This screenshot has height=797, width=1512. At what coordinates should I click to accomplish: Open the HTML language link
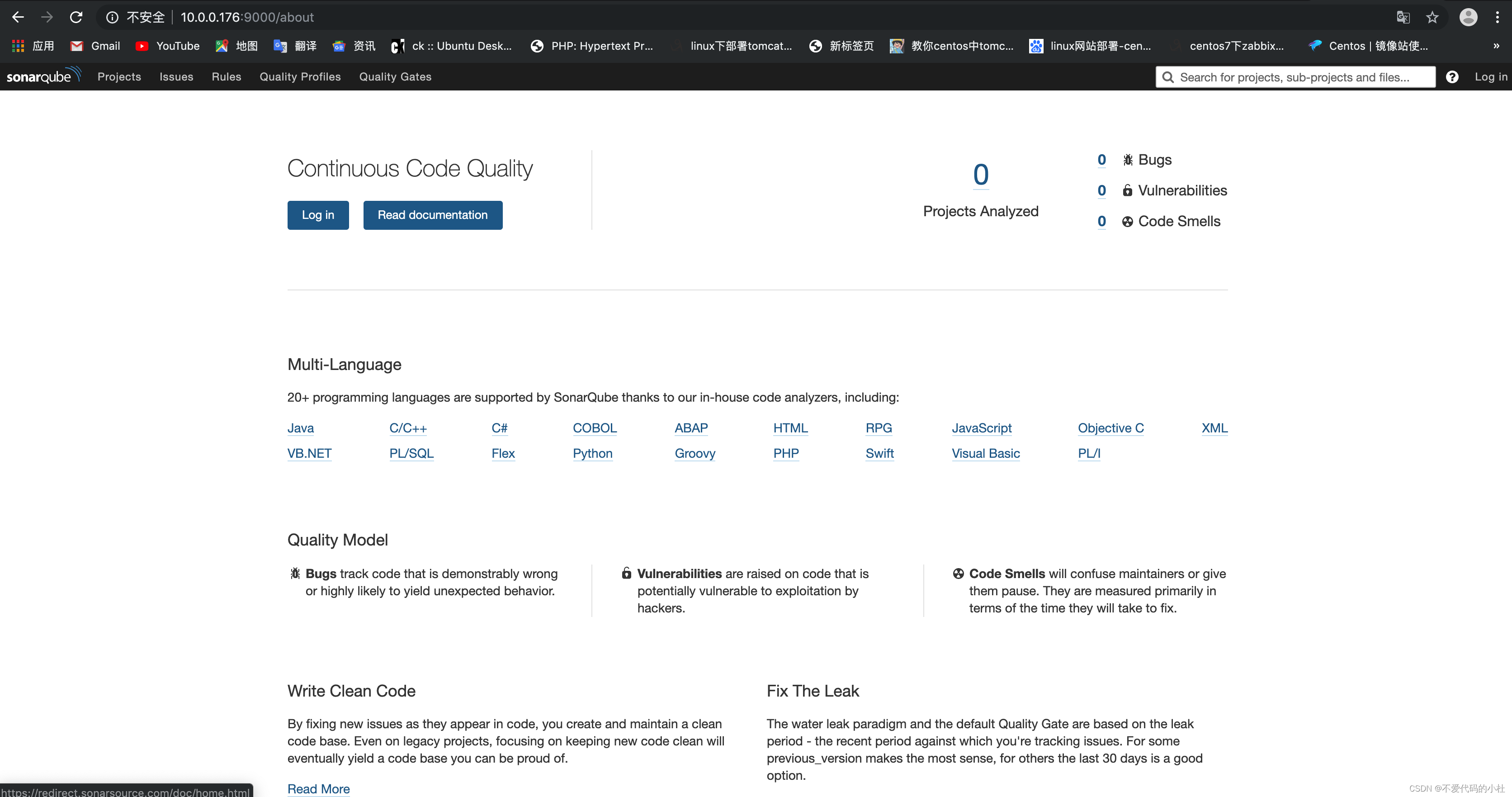click(x=791, y=428)
